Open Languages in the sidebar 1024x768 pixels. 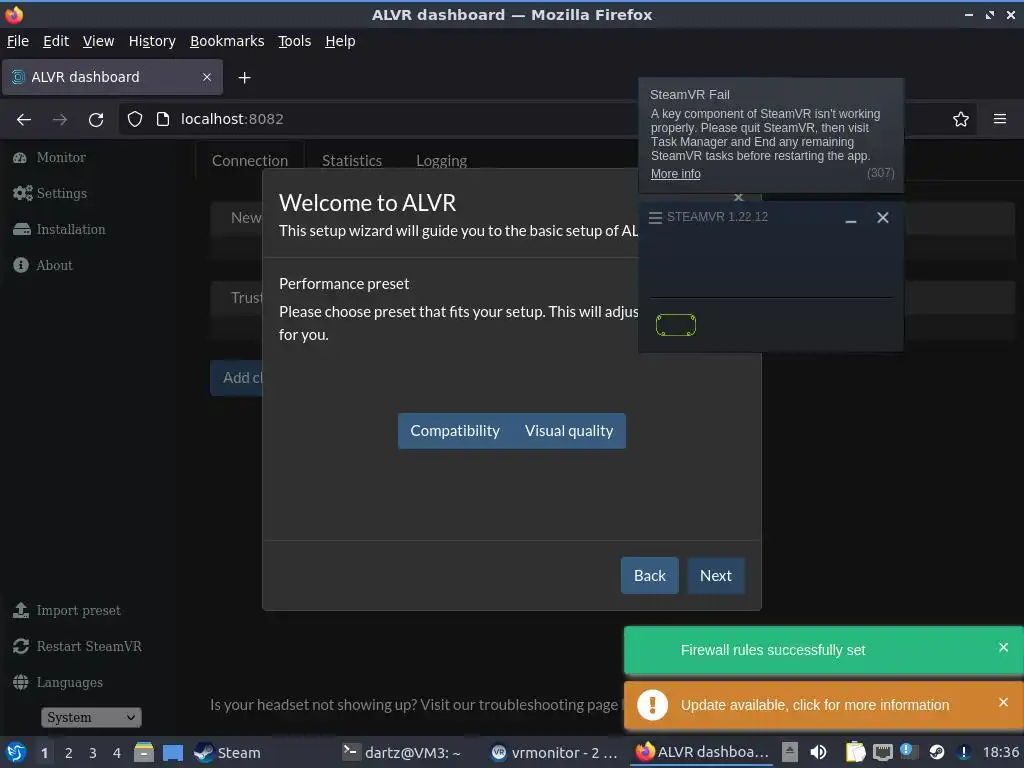(57, 682)
